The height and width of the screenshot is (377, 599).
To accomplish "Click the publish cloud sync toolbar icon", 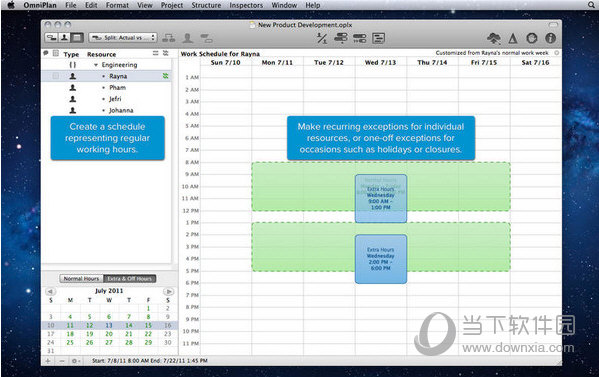I will tap(494, 38).
